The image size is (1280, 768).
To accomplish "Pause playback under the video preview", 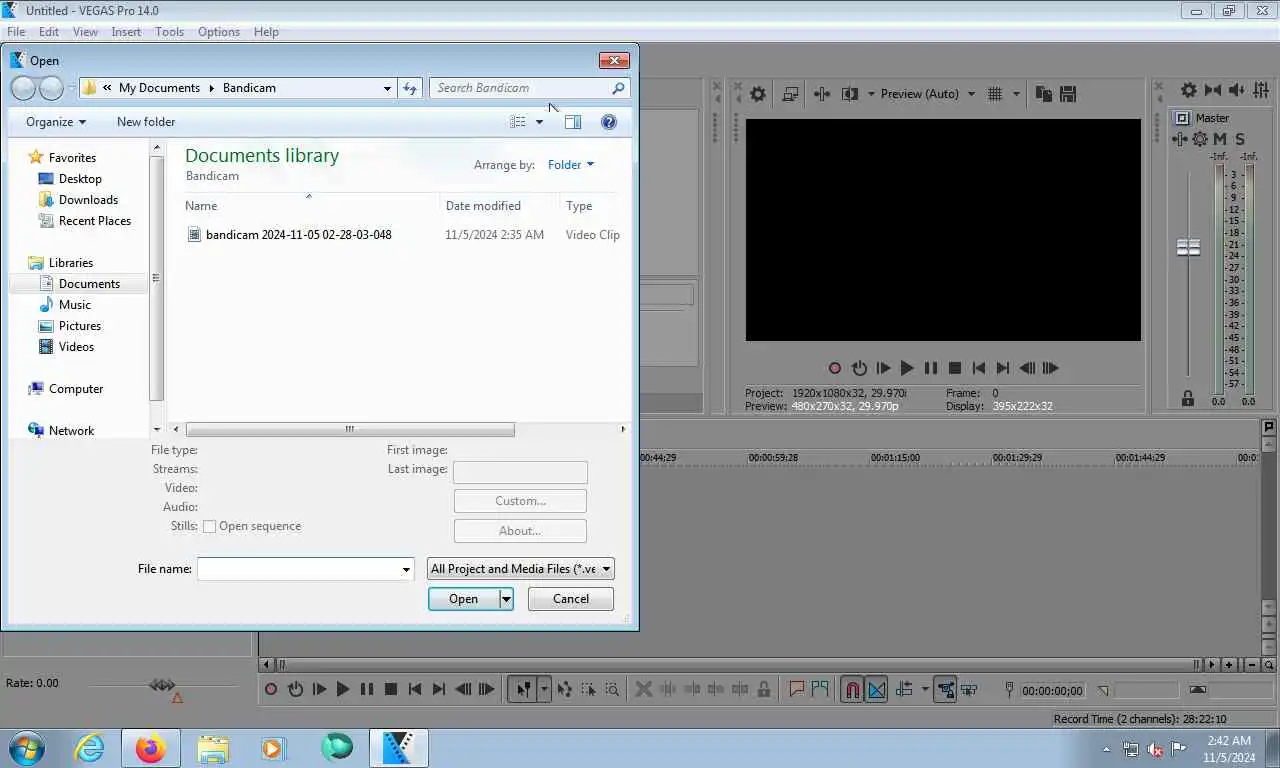I will (931, 368).
